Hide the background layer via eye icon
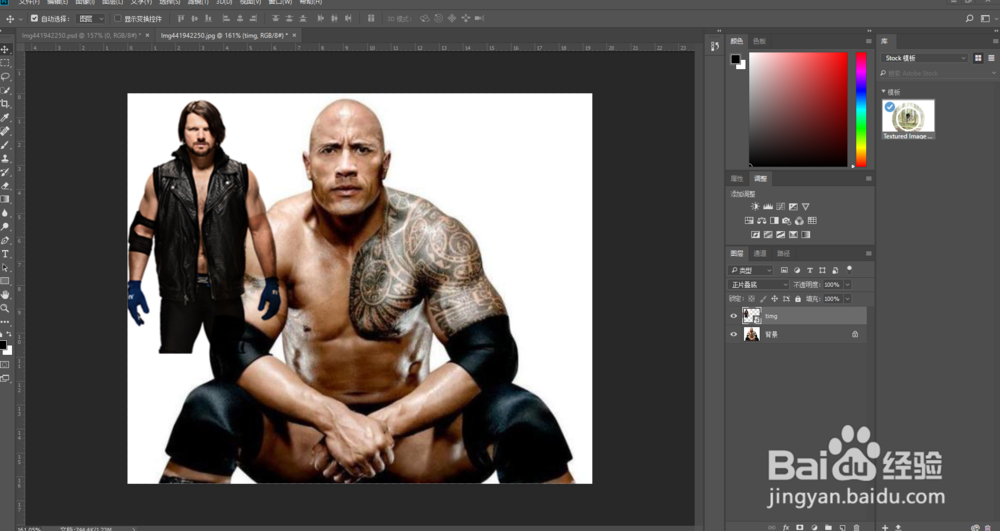Screen dimensions: 1000x531 pos(733,334)
